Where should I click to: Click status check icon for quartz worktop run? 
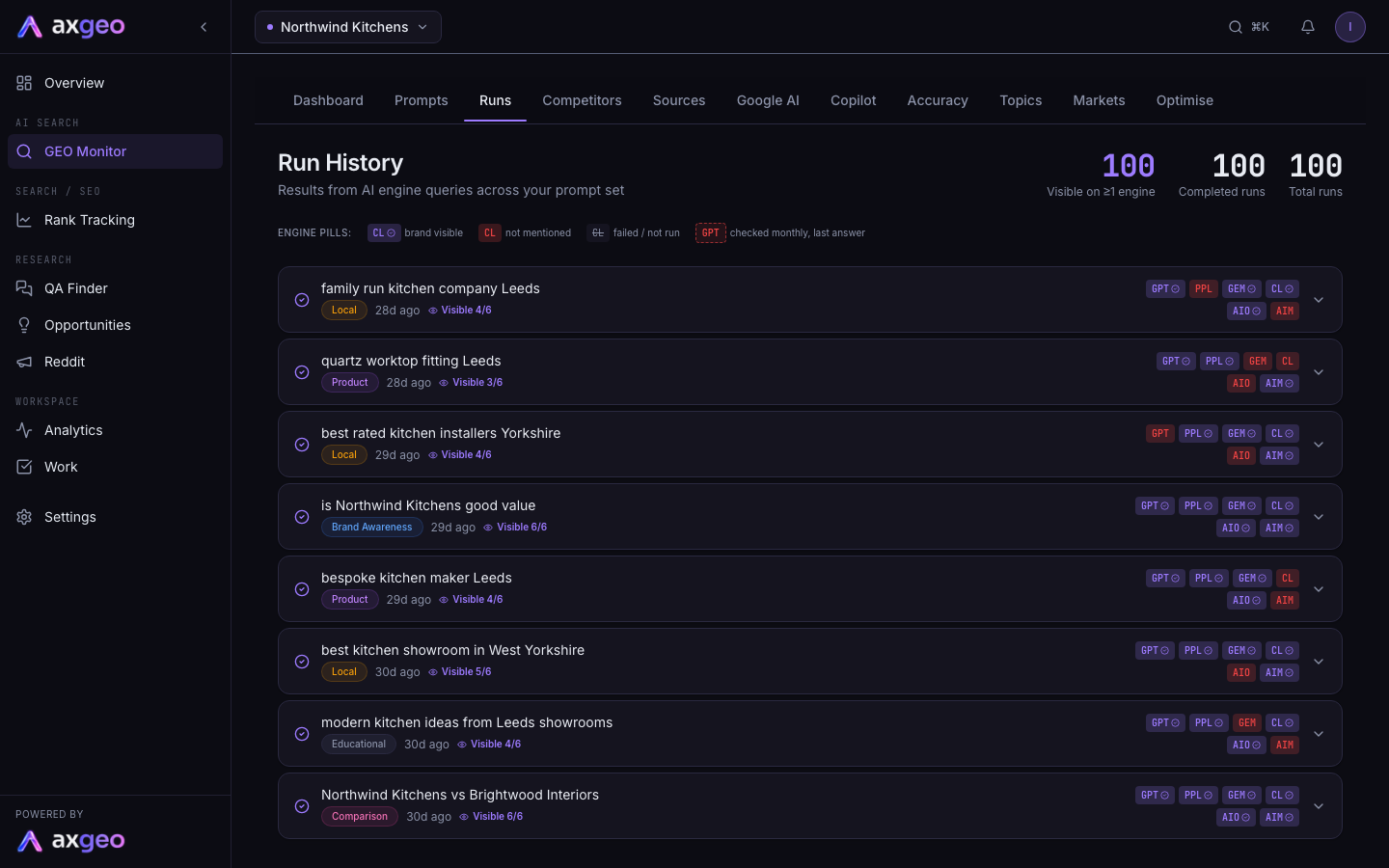(x=302, y=372)
